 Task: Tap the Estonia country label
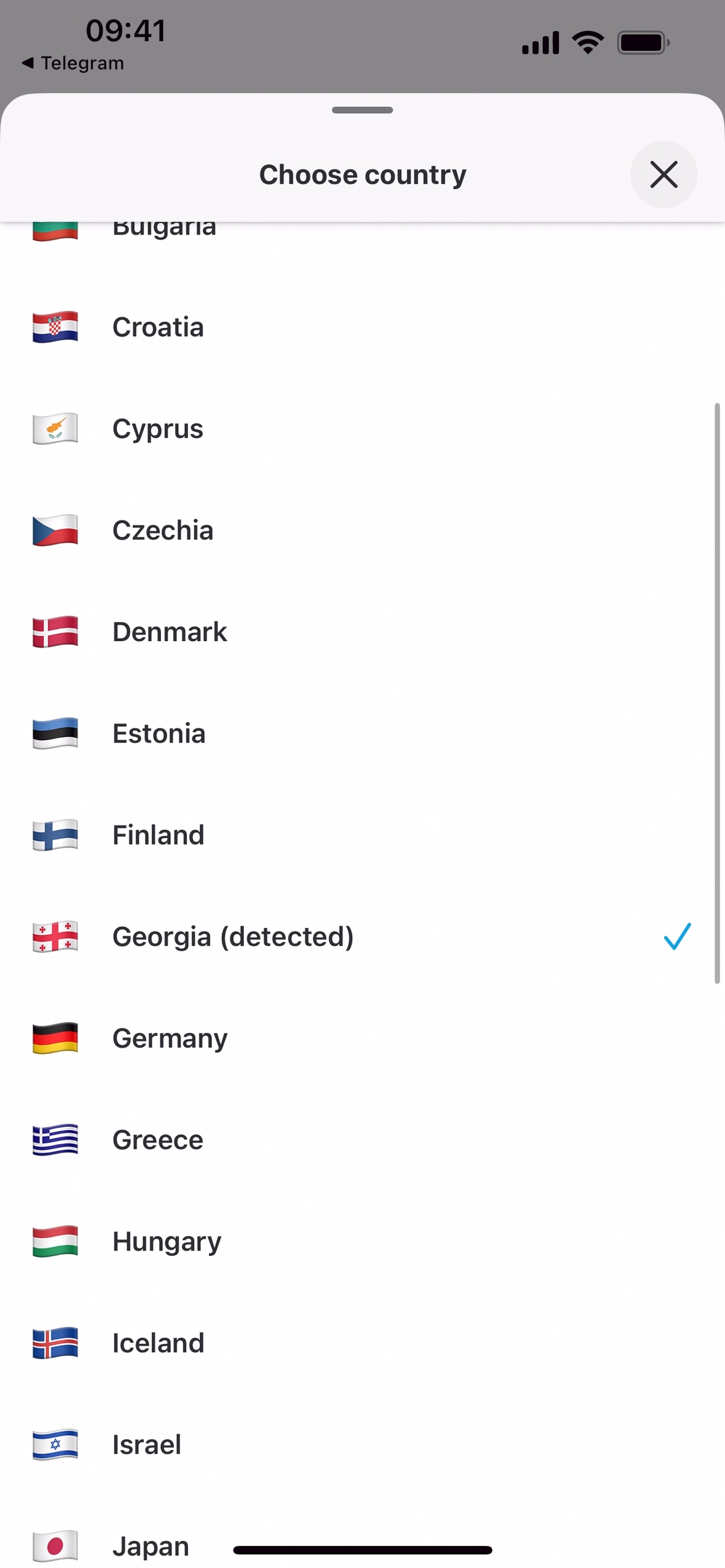(159, 733)
